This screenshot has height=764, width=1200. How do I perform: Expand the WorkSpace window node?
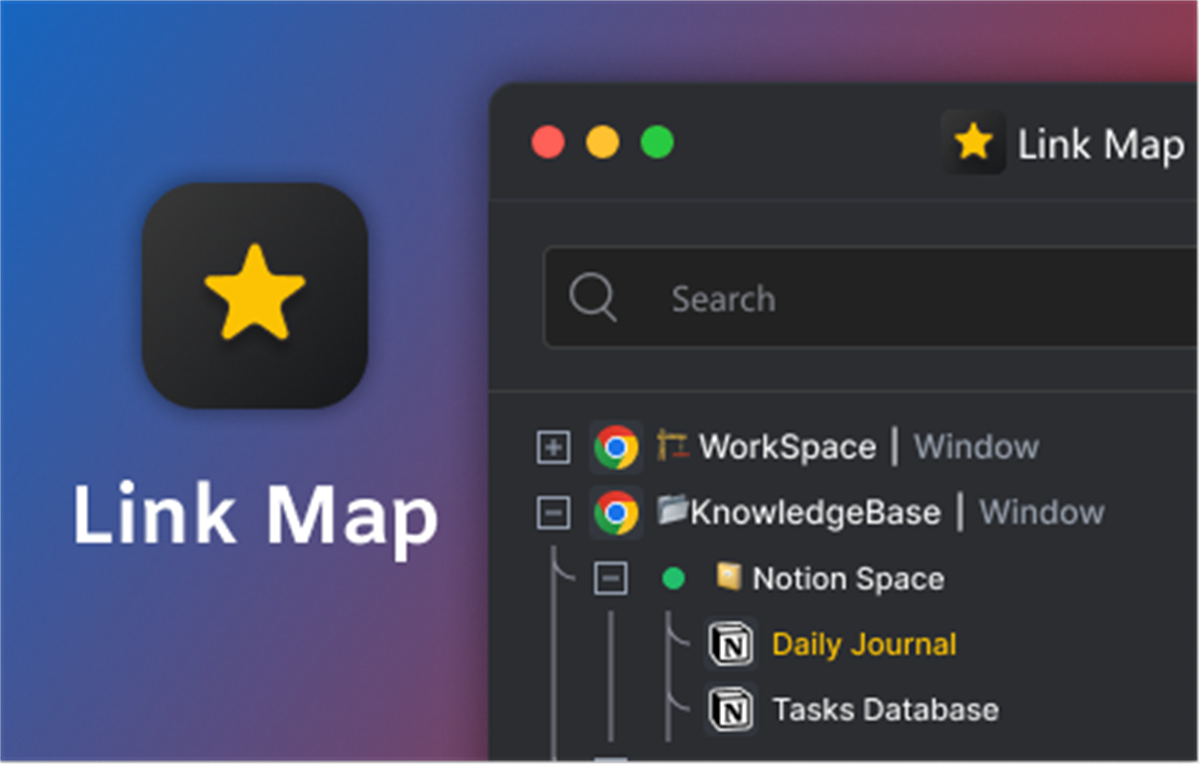[553, 447]
